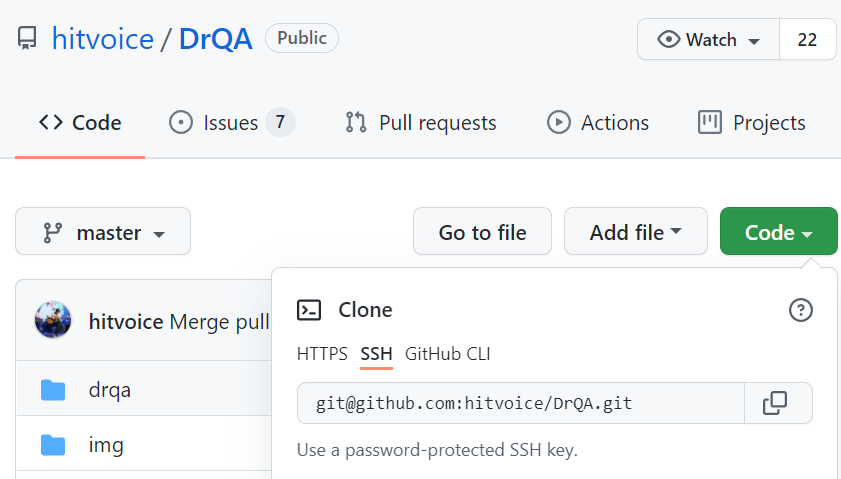The width and height of the screenshot is (841, 479).
Task: Expand the Watch options dropdown arrow
Action: (754, 41)
